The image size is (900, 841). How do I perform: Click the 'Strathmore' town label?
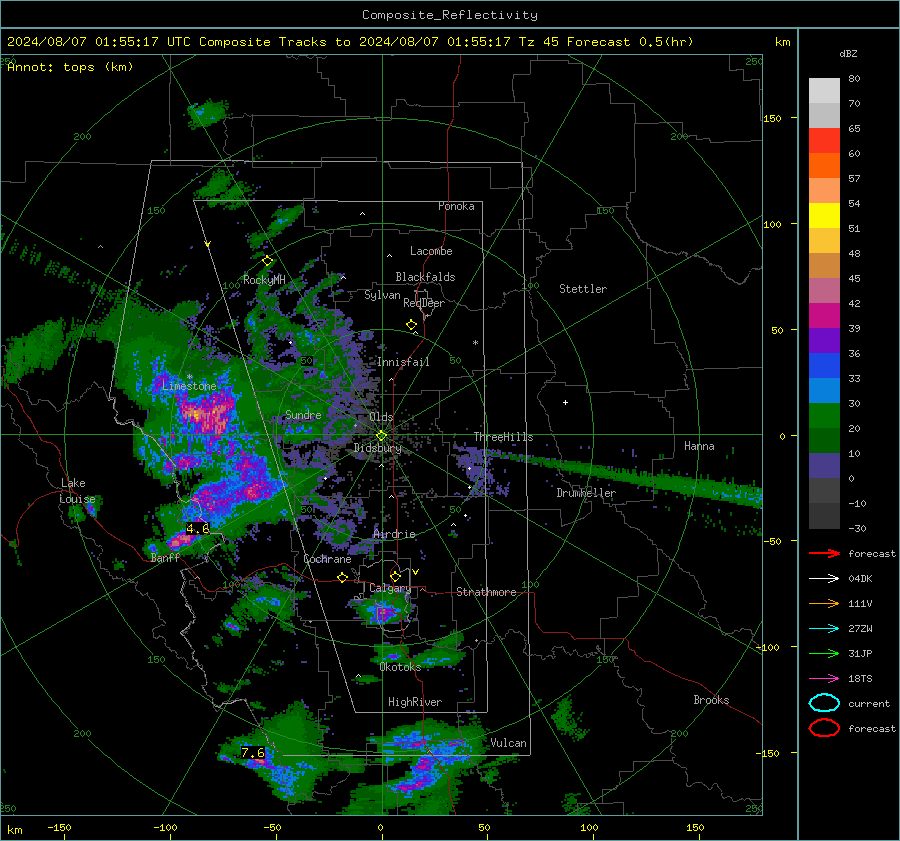486,592
